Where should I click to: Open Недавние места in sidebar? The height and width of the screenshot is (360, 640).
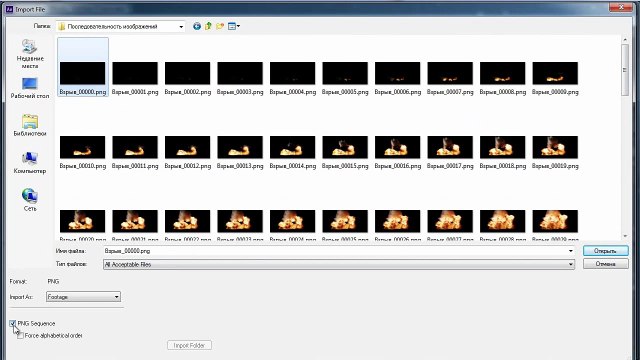coord(30,54)
